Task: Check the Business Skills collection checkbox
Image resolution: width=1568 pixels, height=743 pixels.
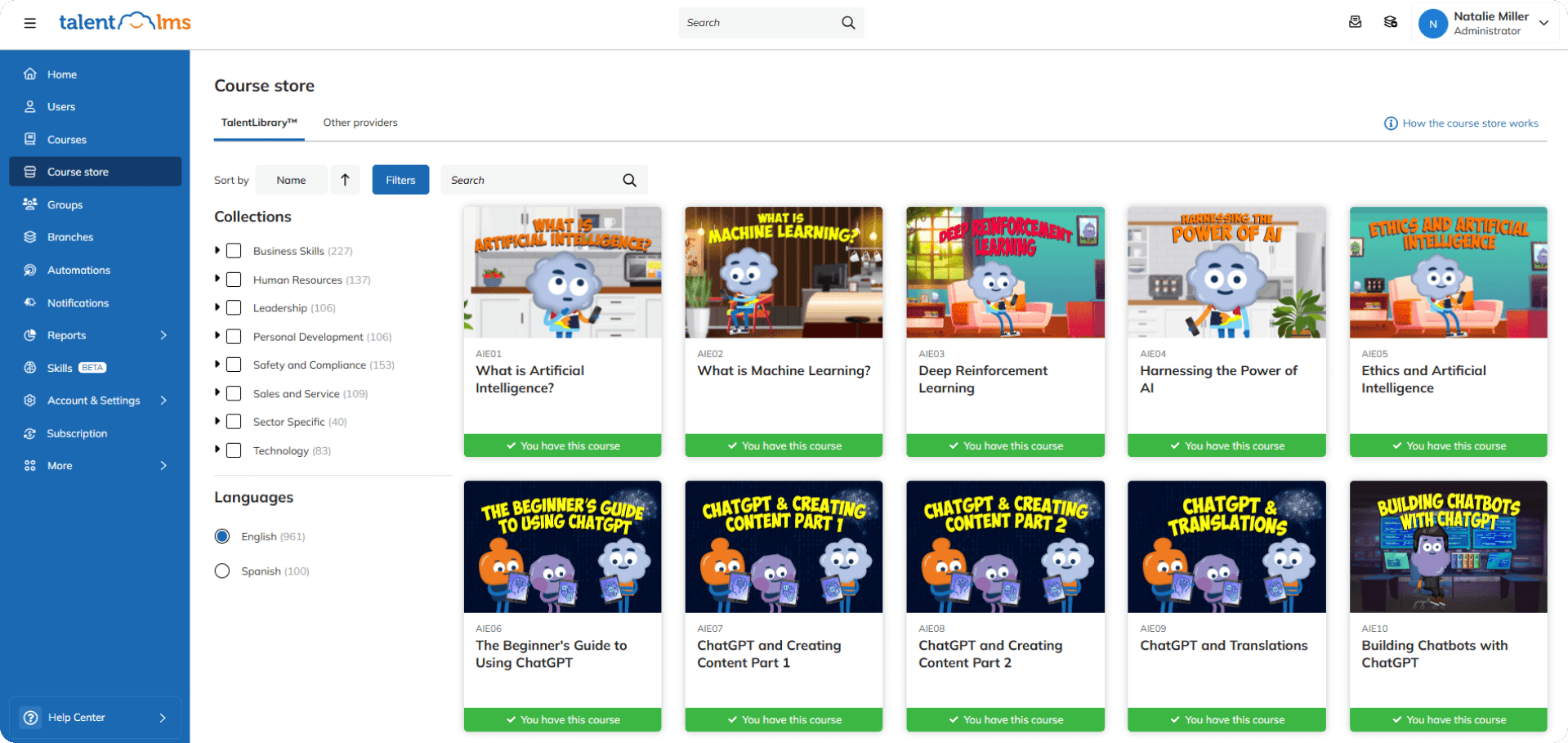Action: [x=234, y=251]
